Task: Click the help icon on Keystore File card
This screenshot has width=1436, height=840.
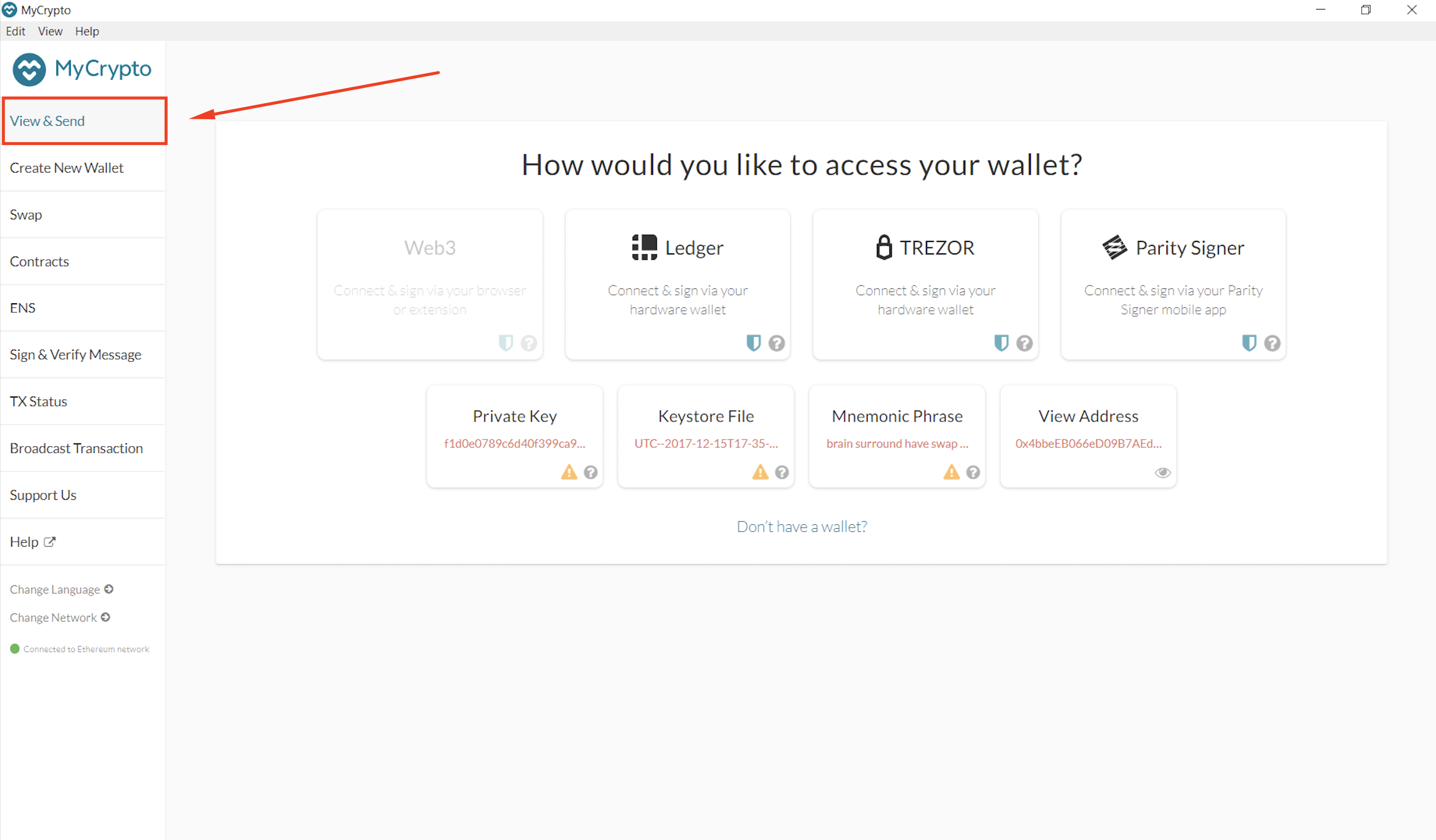Action: (782, 472)
